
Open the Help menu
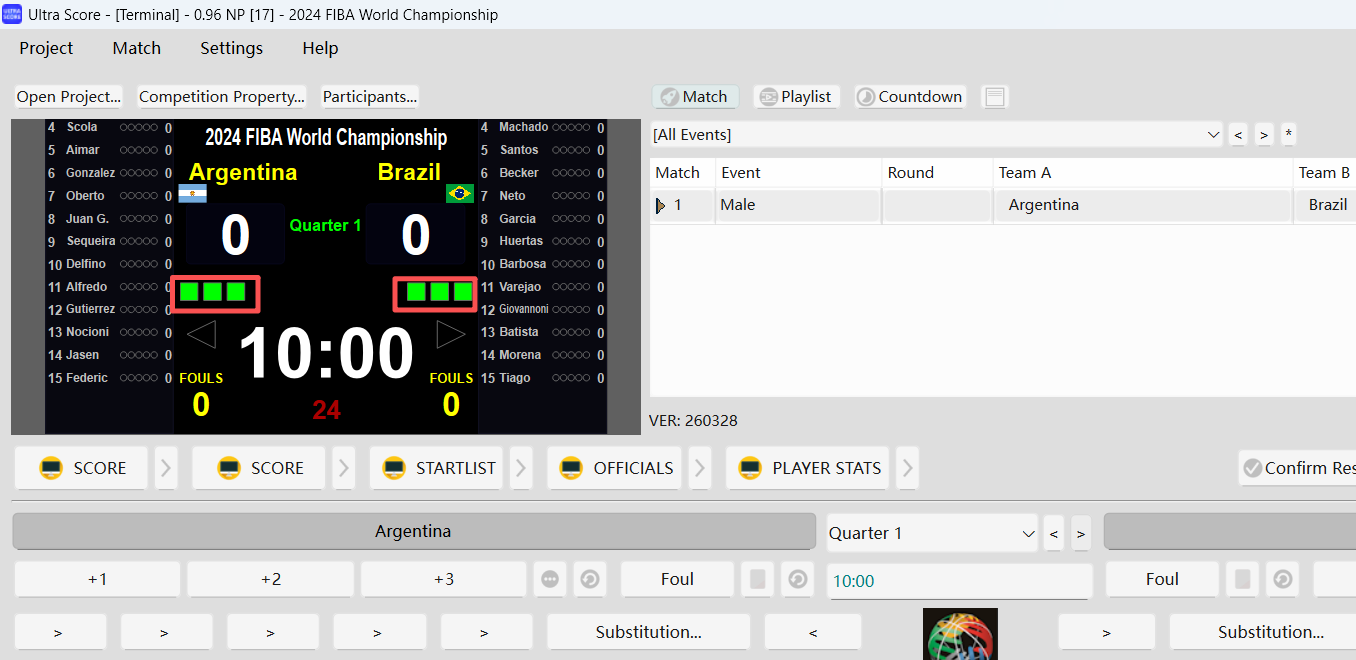point(320,48)
